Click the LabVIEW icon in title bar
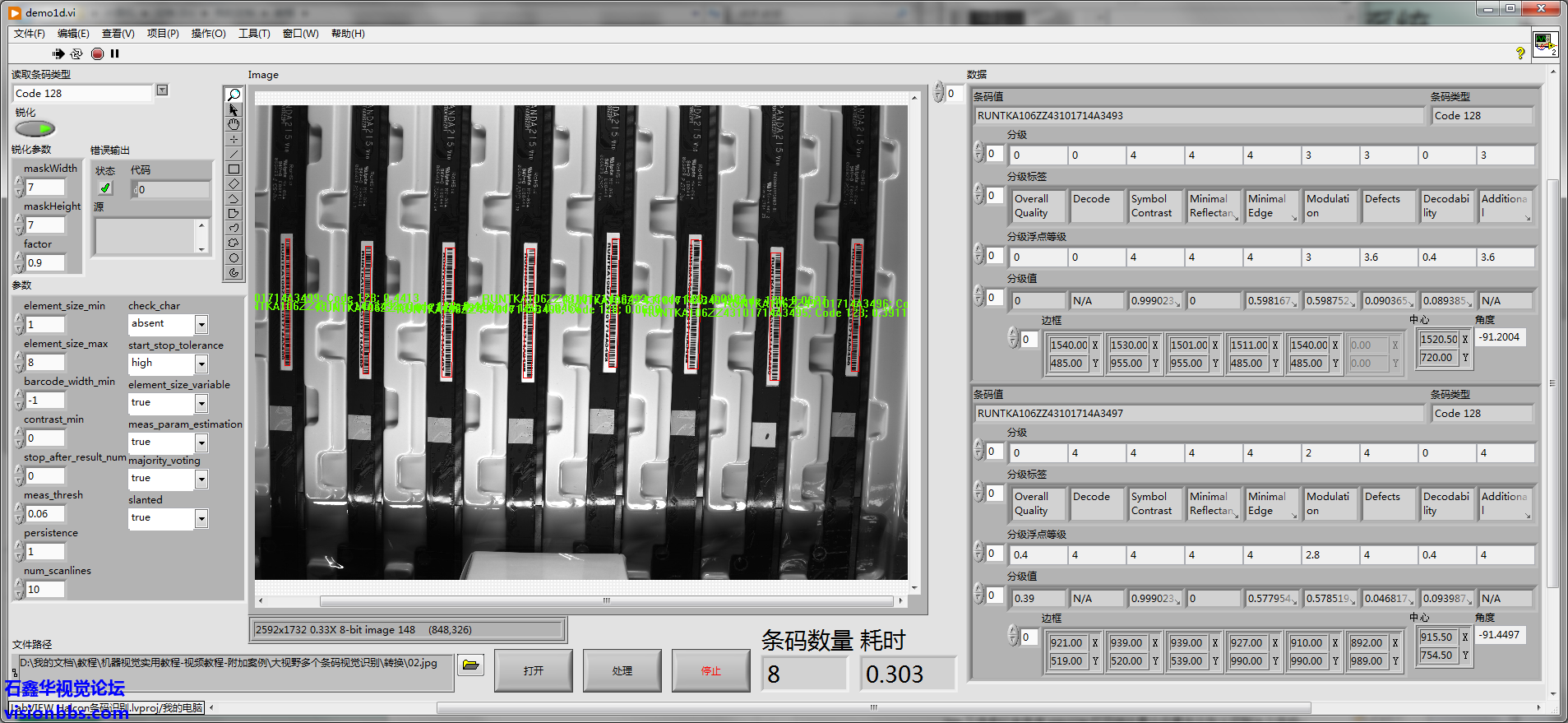Viewport: 1568px width, 723px height. coord(15,12)
